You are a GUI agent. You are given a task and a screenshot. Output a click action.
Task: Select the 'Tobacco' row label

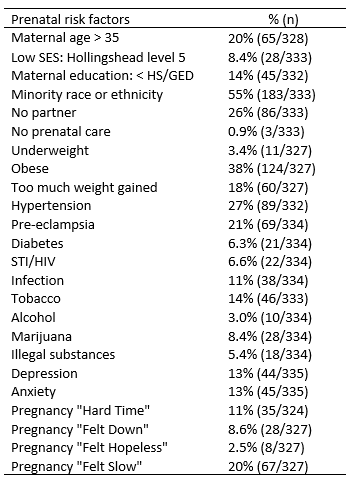(36, 299)
